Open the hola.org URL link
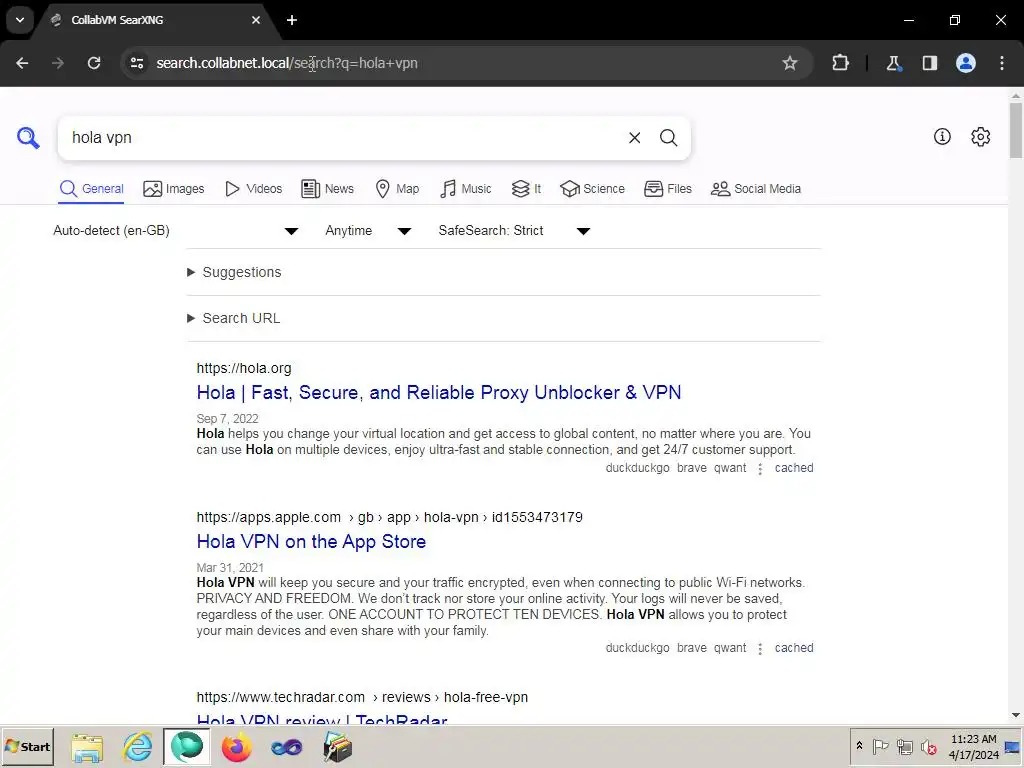 point(244,368)
